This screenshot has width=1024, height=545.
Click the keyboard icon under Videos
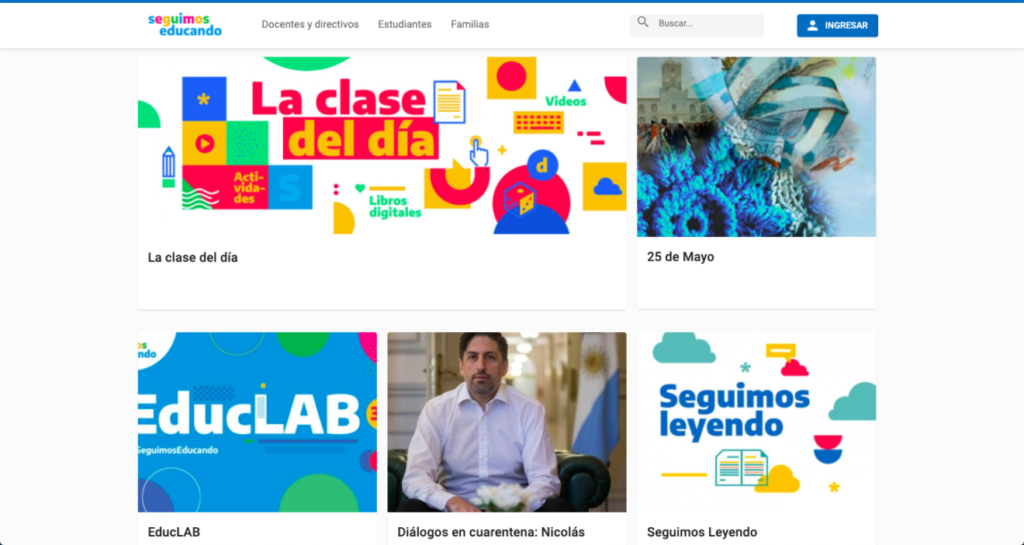coord(539,122)
